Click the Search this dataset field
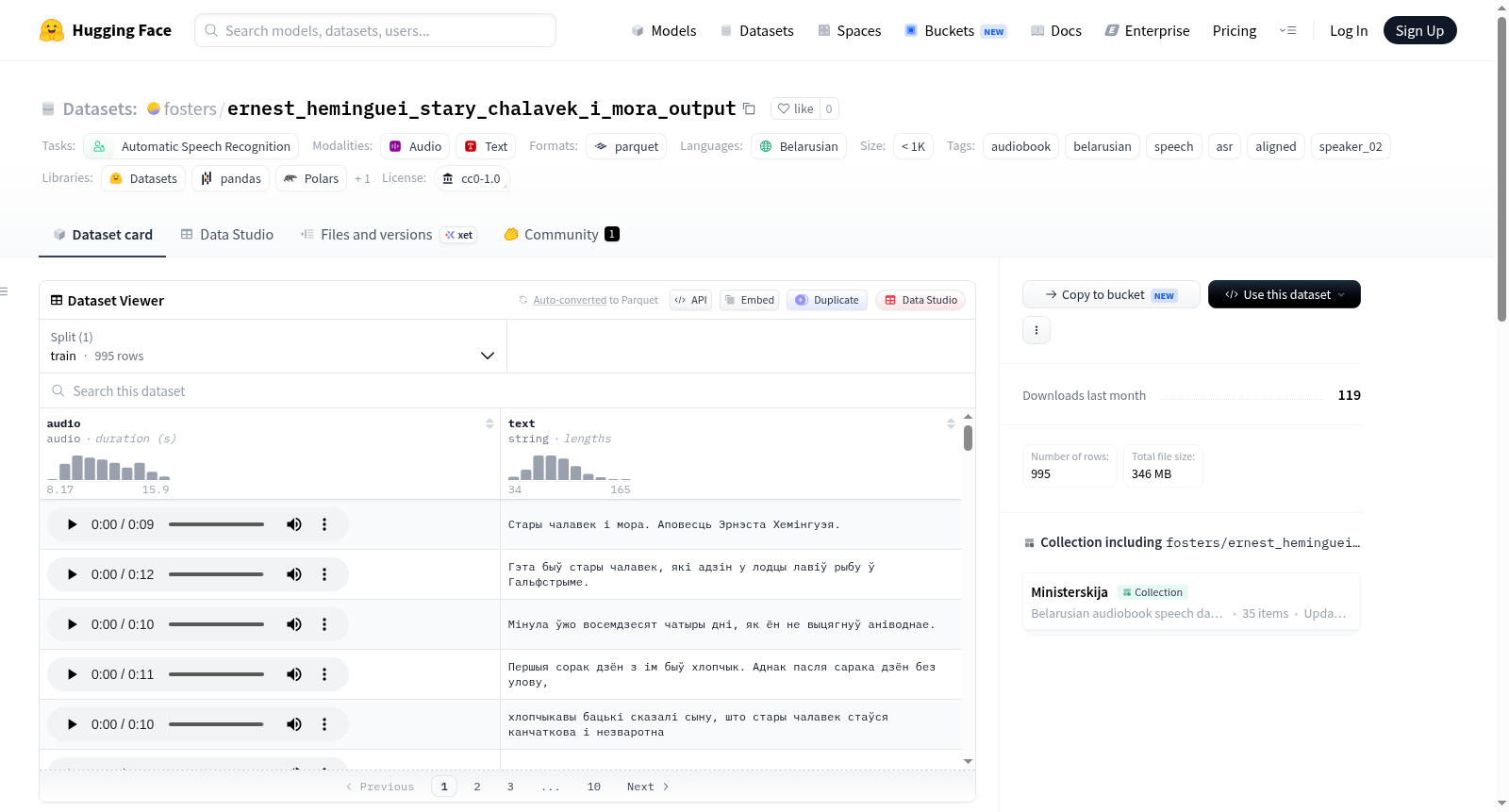Viewport: 1509px width, 812px height. pos(507,390)
